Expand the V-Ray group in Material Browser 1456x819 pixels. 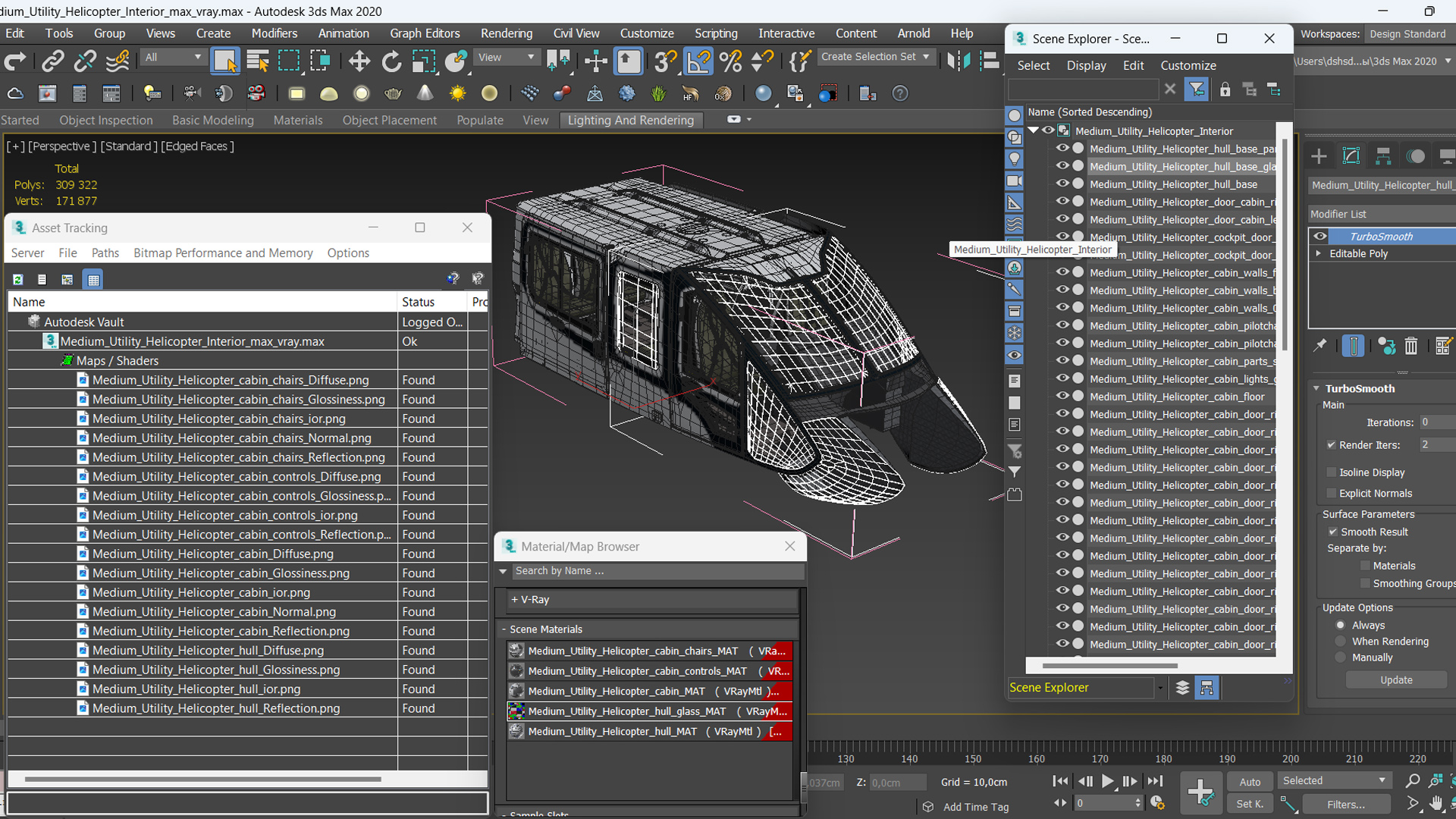(x=515, y=599)
